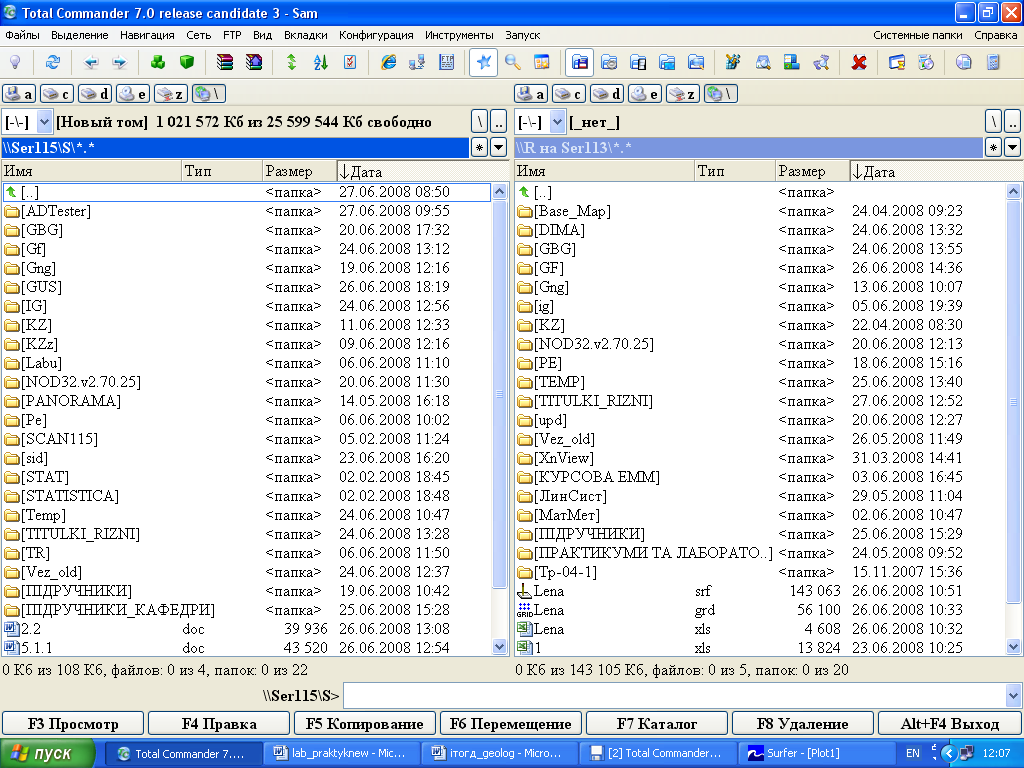Open the Инструменты menu
The height and width of the screenshot is (768, 1024).
click(x=459, y=35)
